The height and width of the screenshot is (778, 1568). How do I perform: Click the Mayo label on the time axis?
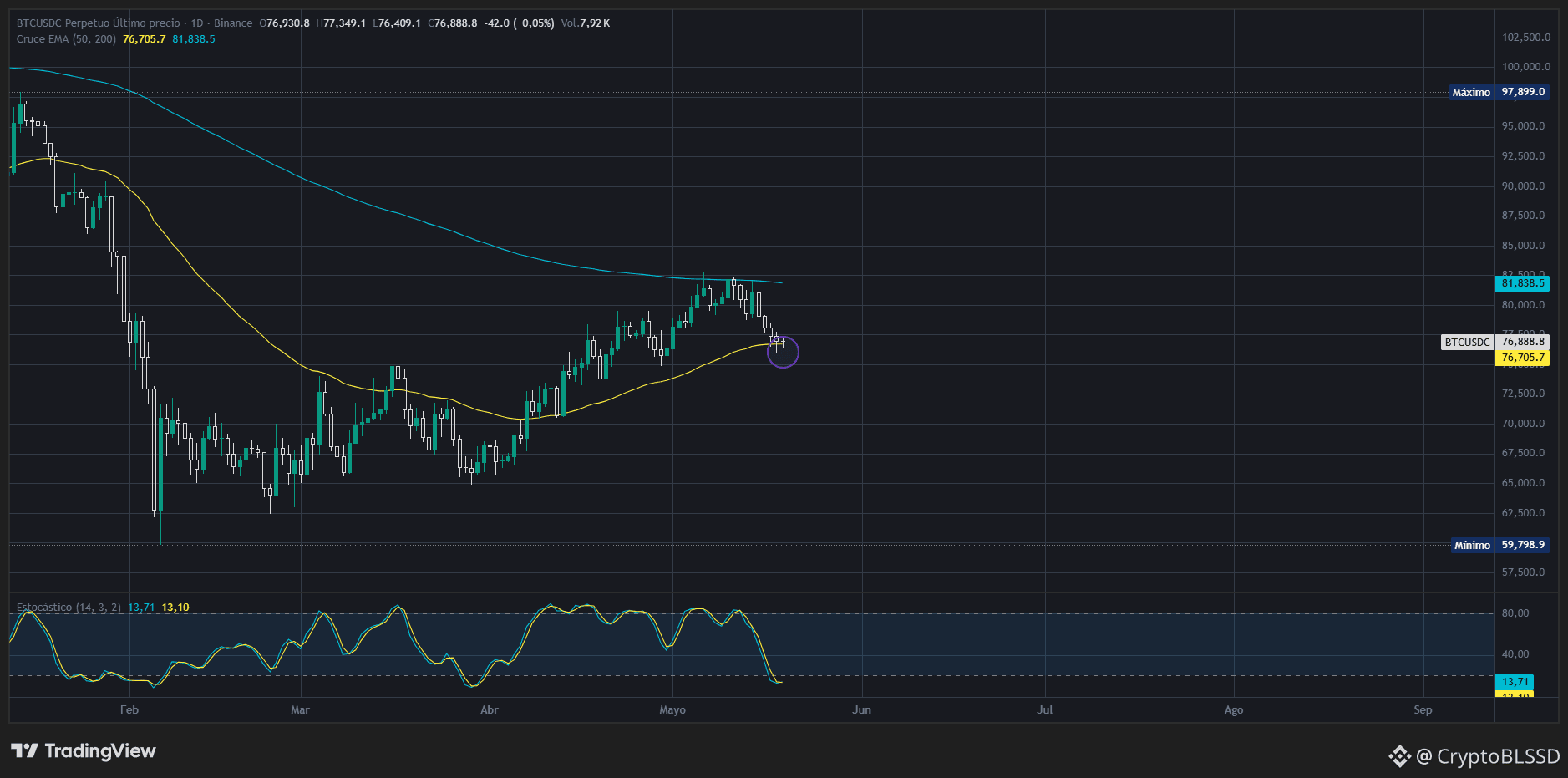point(672,709)
